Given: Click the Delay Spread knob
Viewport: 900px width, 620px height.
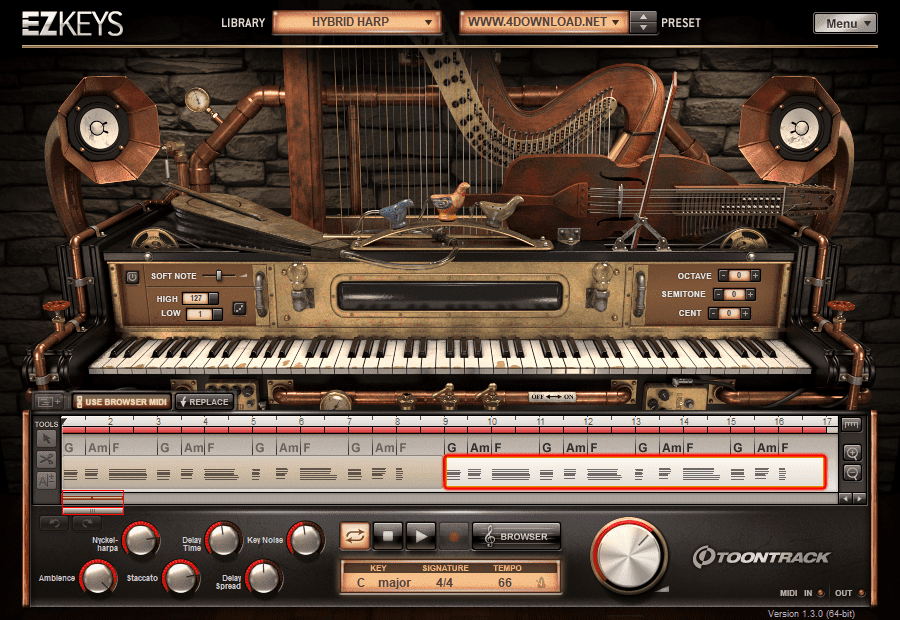Looking at the screenshot, I should point(263,578).
